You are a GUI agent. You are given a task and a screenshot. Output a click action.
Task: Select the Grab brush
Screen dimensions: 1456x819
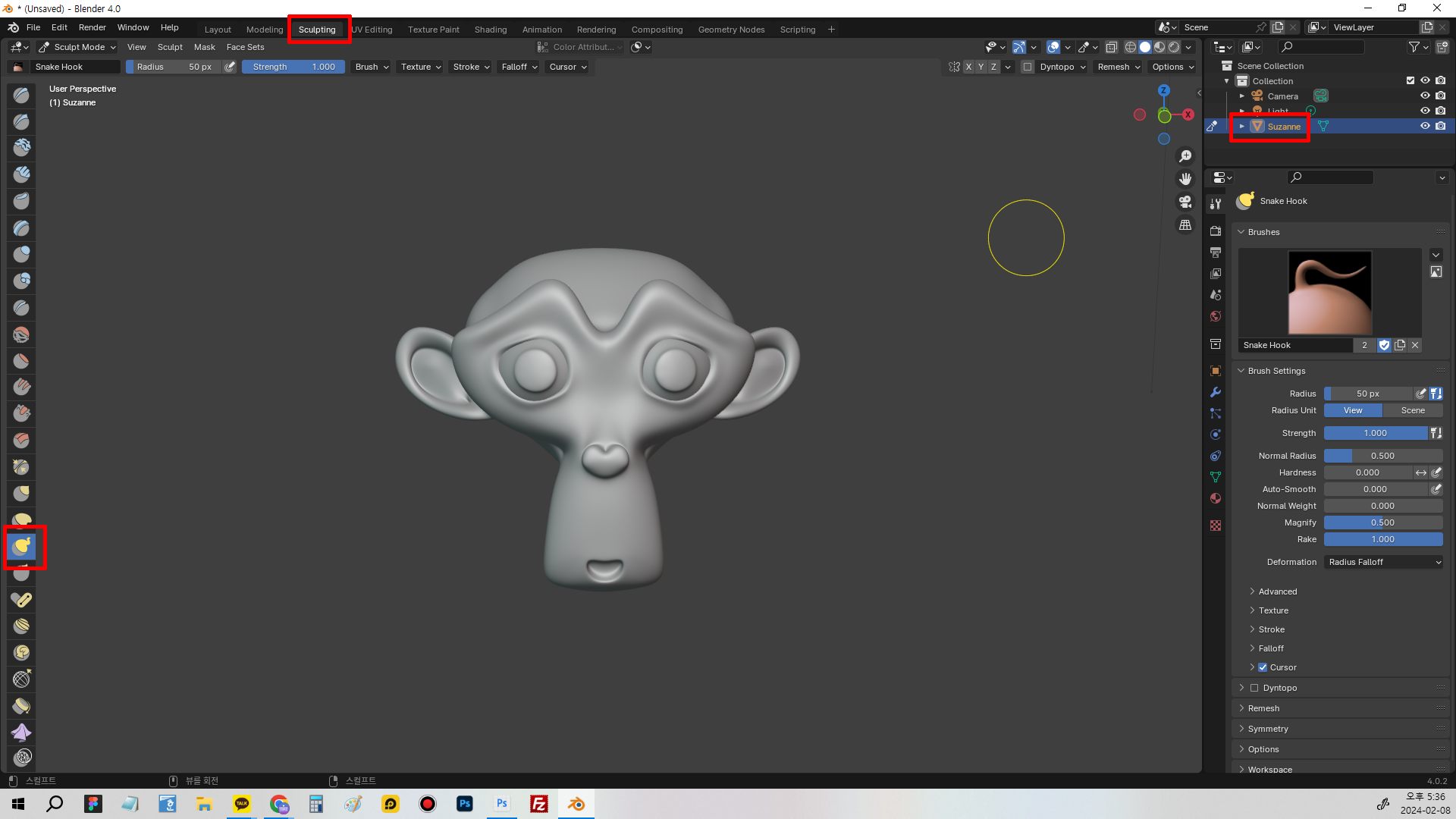(21, 494)
